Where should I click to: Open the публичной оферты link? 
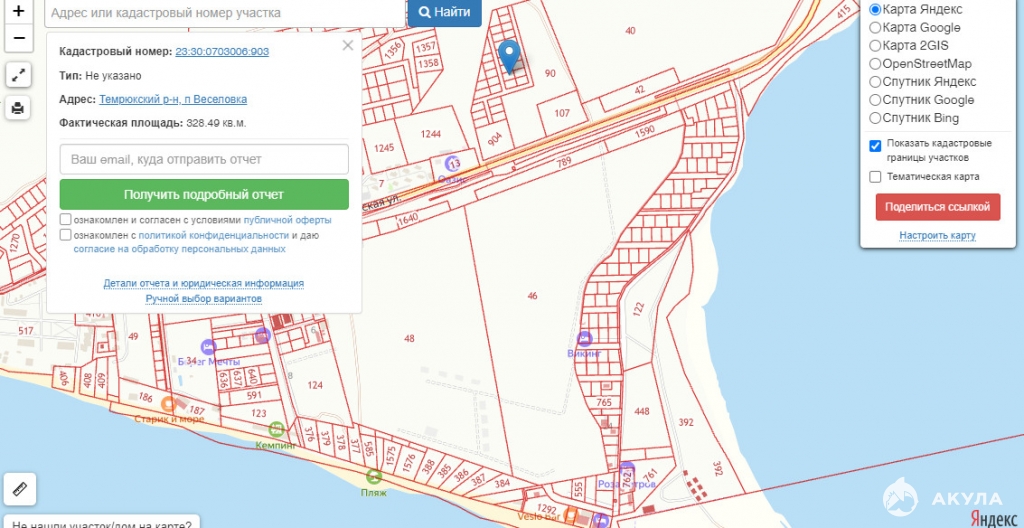(x=287, y=220)
